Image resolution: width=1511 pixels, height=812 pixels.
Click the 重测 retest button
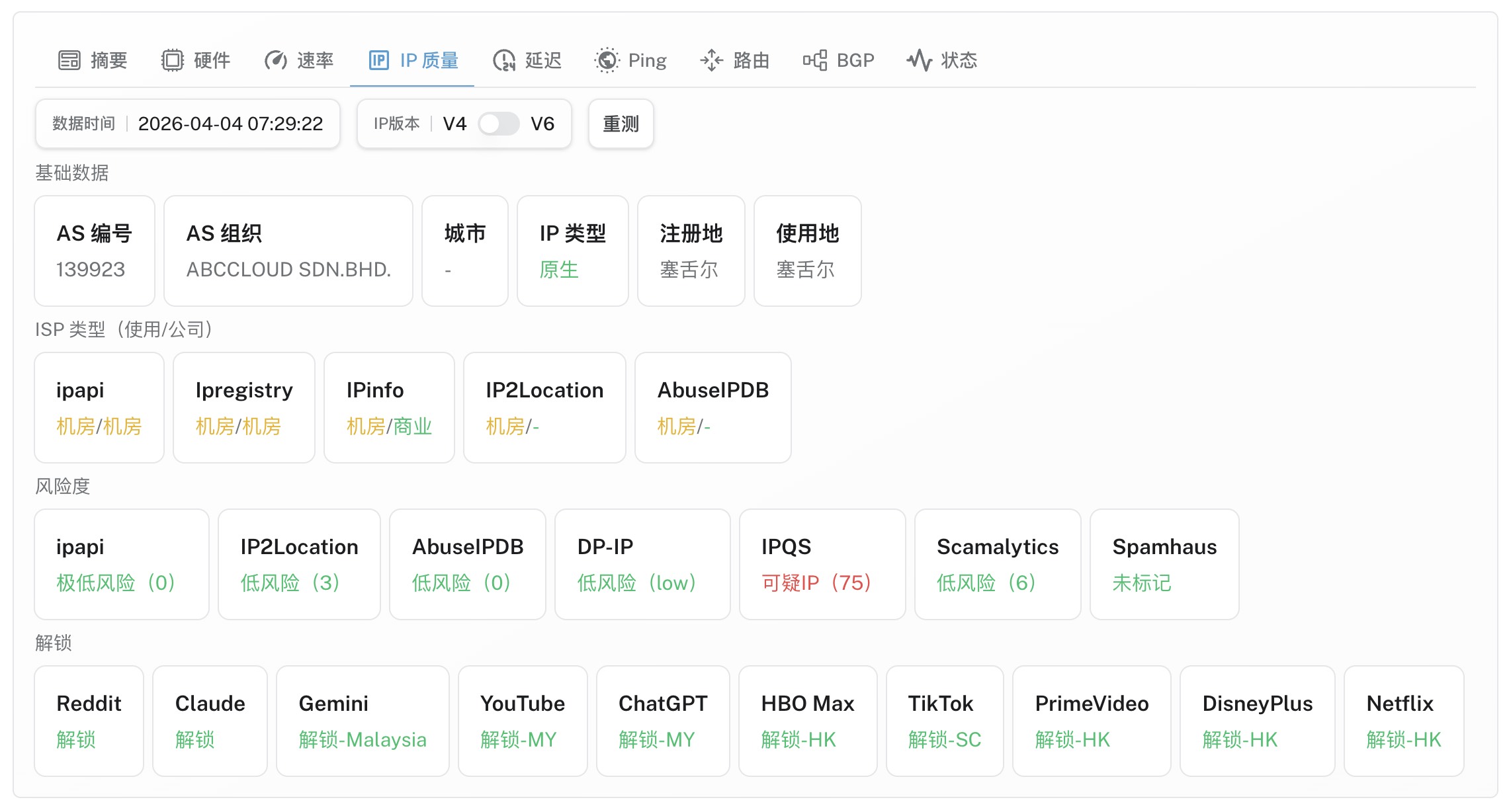pos(621,124)
